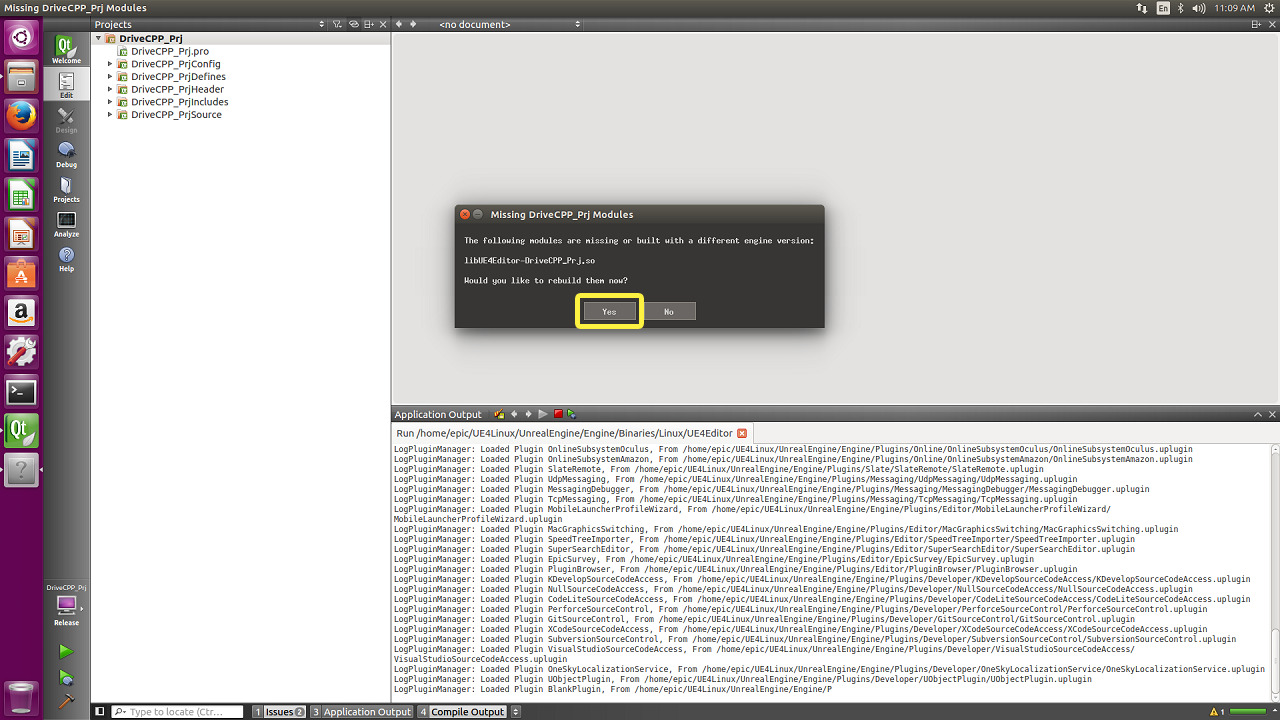Toggle the sidebar visibility button
The height and width of the screenshot is (720, 1280).
[x=99, y=712]
